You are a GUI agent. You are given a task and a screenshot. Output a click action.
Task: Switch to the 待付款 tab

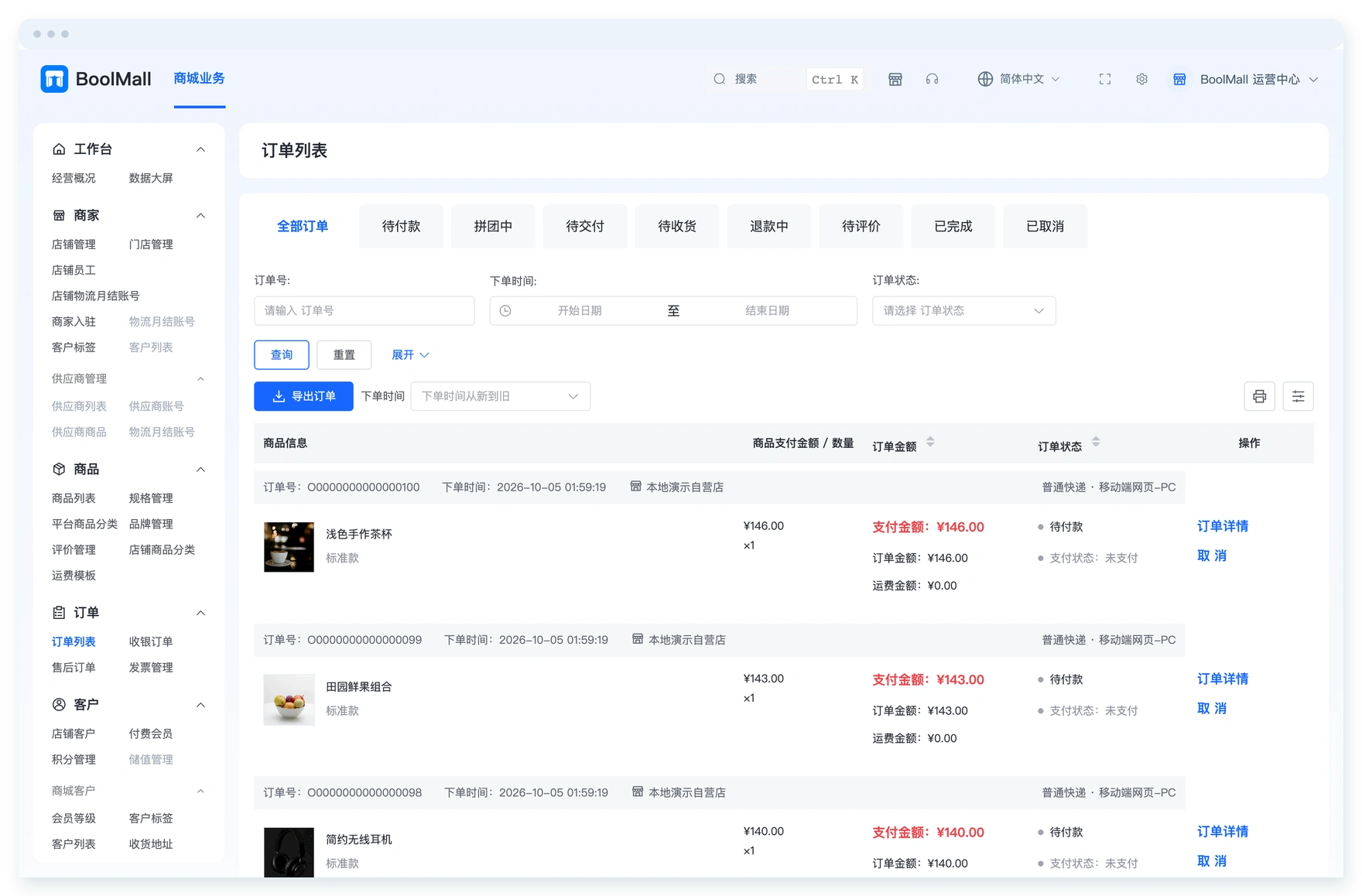coord(401,226)
